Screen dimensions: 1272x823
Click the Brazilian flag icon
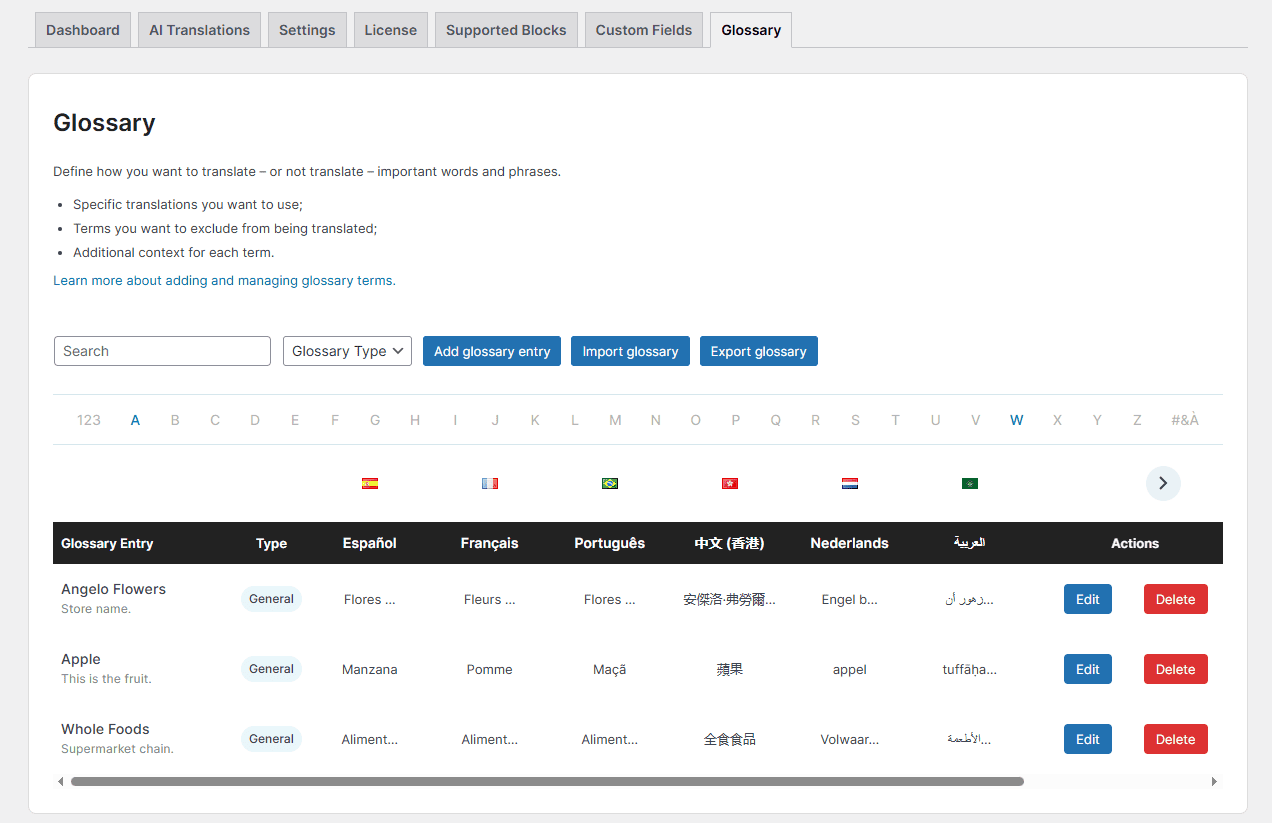coord(610,484)
